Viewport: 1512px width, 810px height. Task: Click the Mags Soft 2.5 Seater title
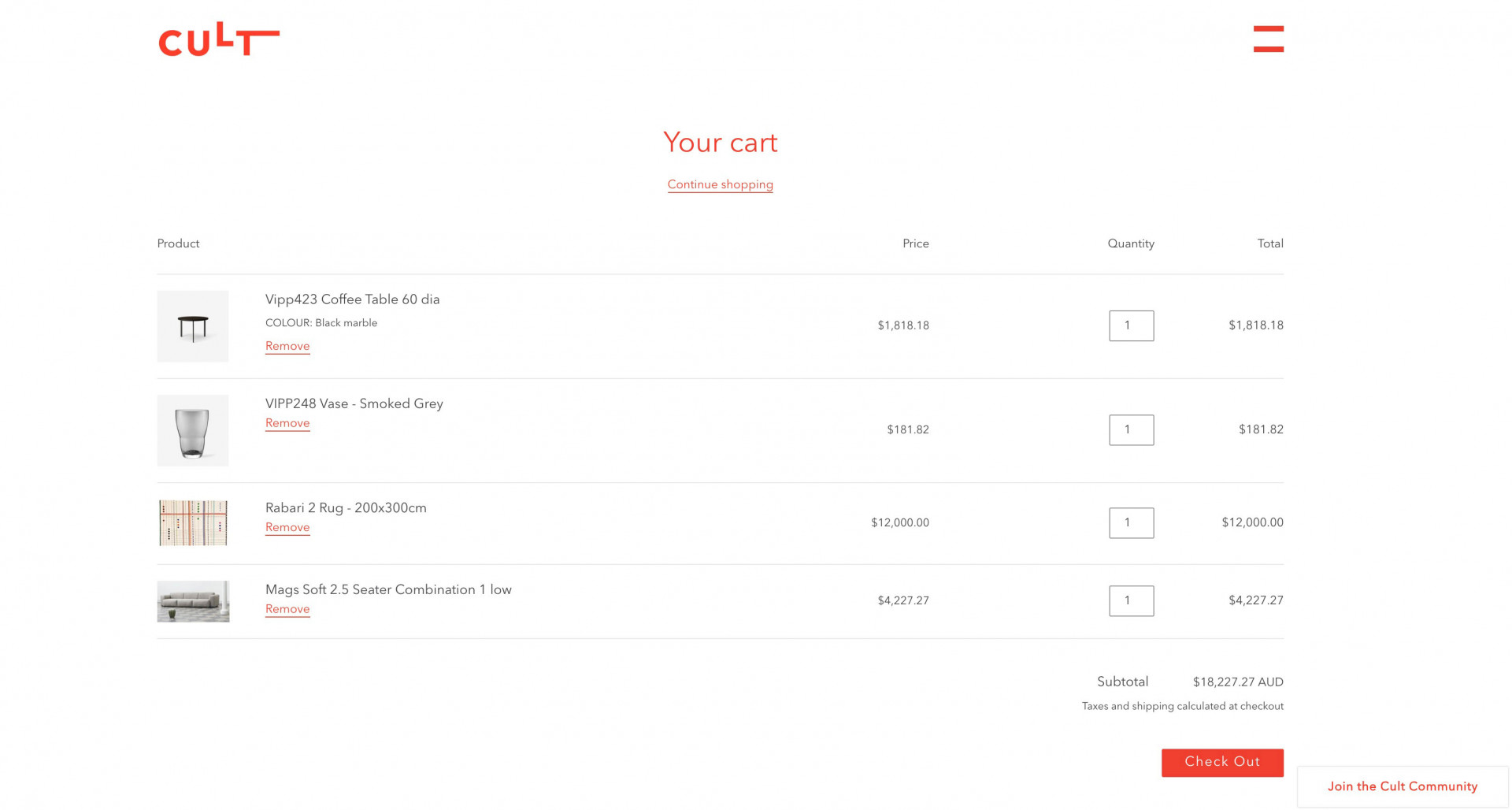pyautogui.click(x=388, y=589)
